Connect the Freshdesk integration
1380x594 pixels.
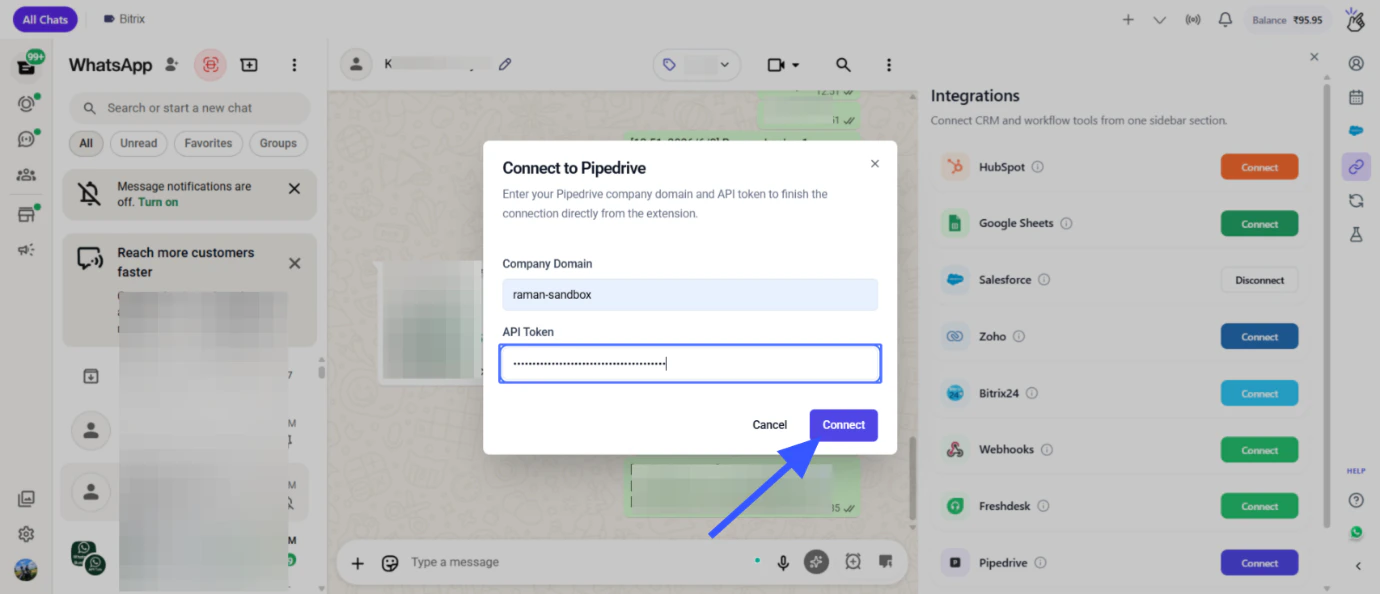(x=1259, y=506)
